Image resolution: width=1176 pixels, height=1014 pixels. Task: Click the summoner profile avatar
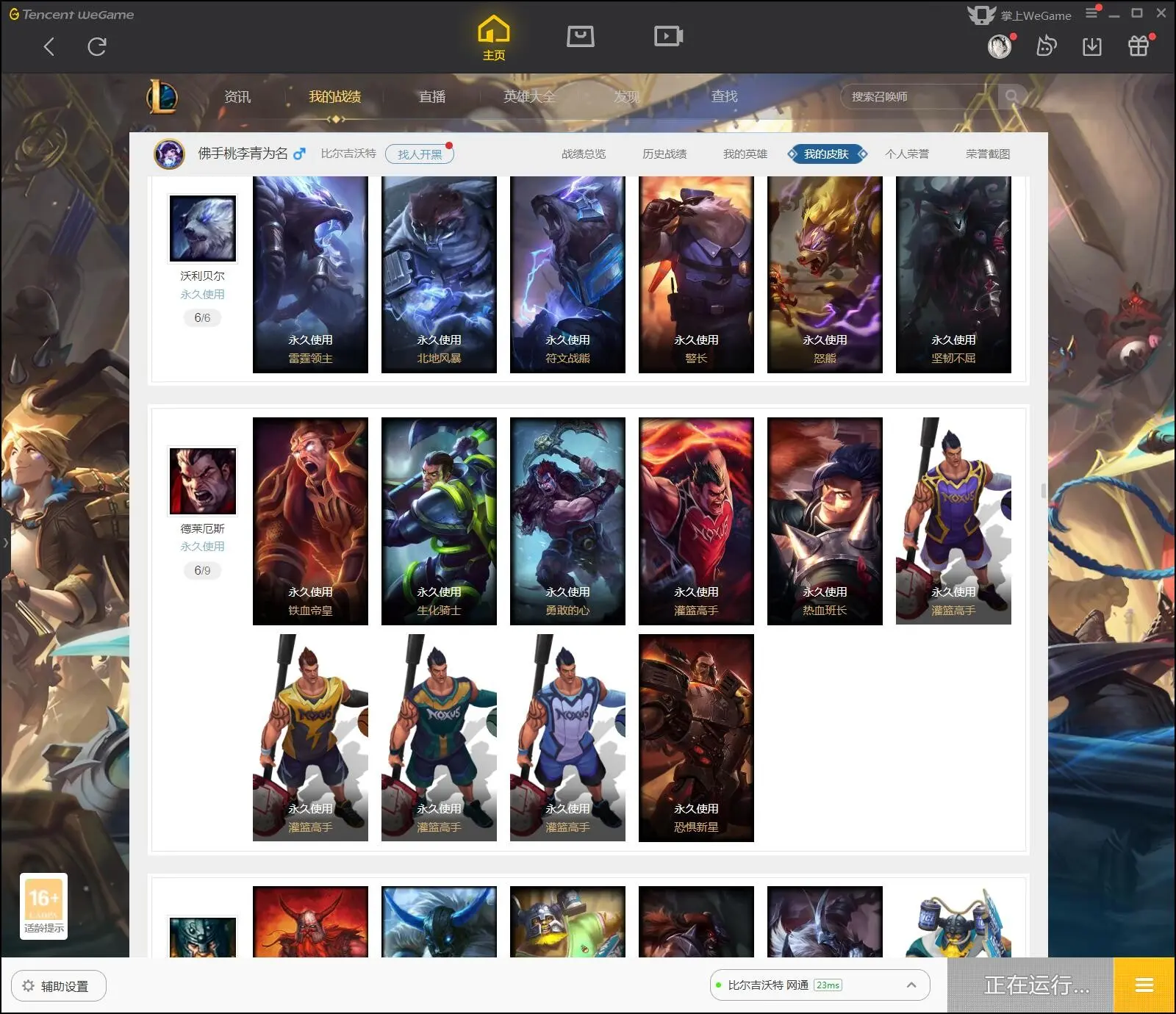coord(169,154)
